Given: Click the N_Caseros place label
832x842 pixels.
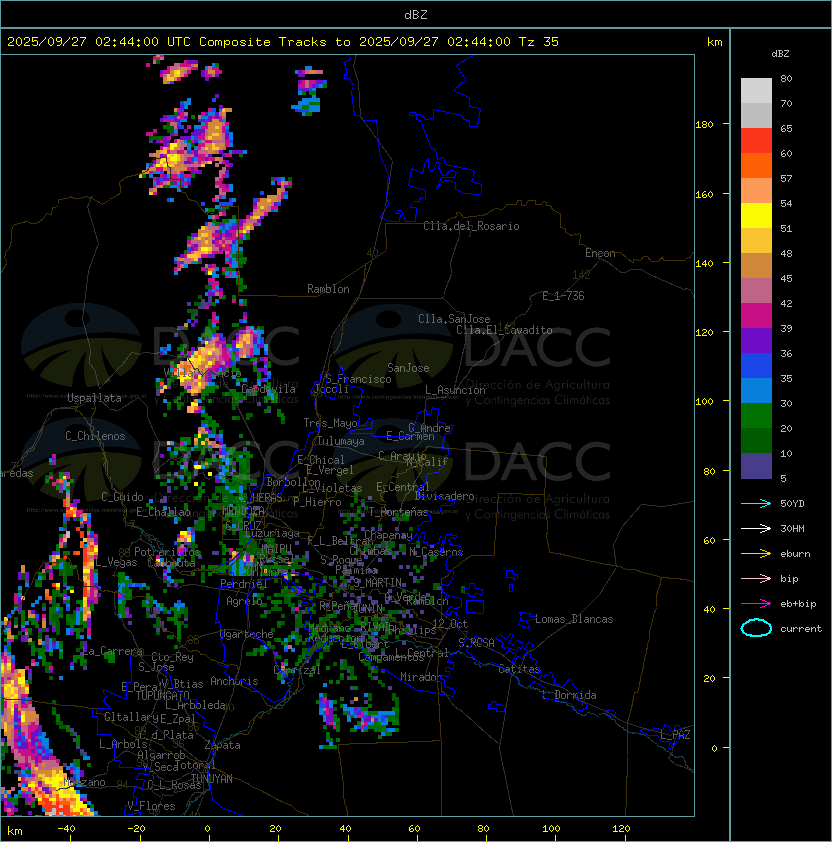Looking at the screenshot, I should (x=436, y=551).
